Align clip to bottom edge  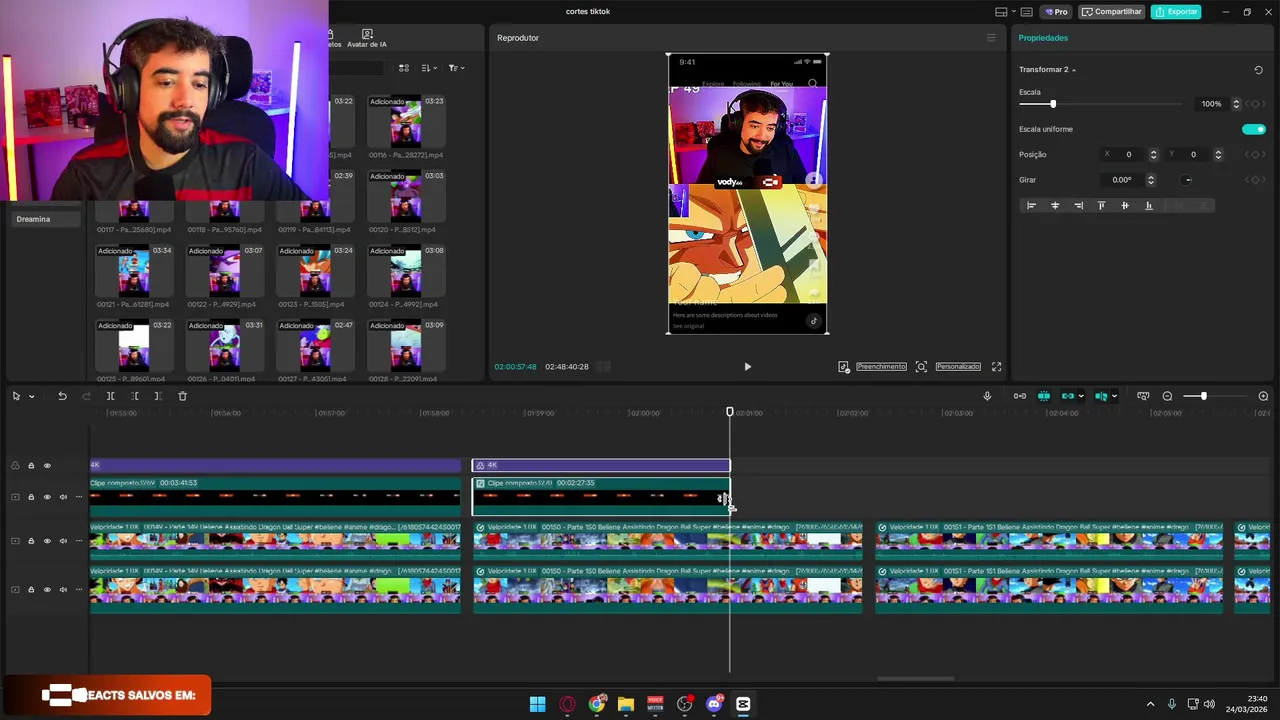1148,205
